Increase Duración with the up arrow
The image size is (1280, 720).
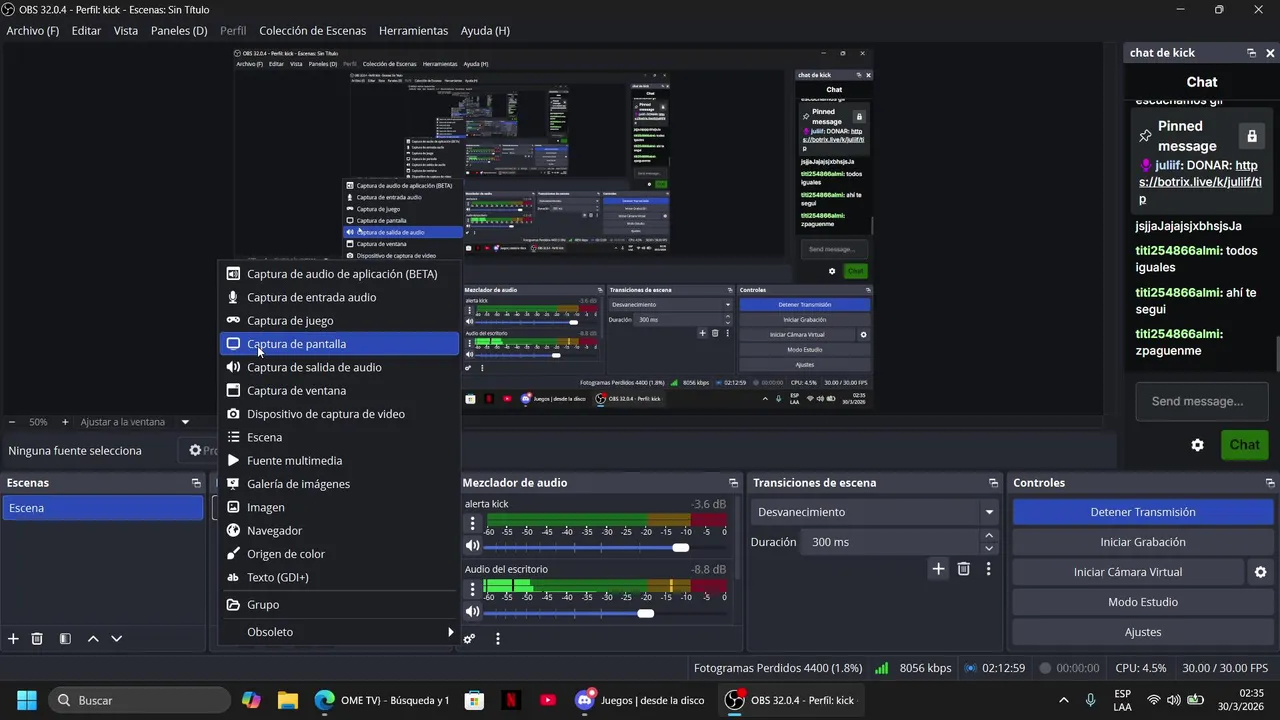(x=989, y=536)
